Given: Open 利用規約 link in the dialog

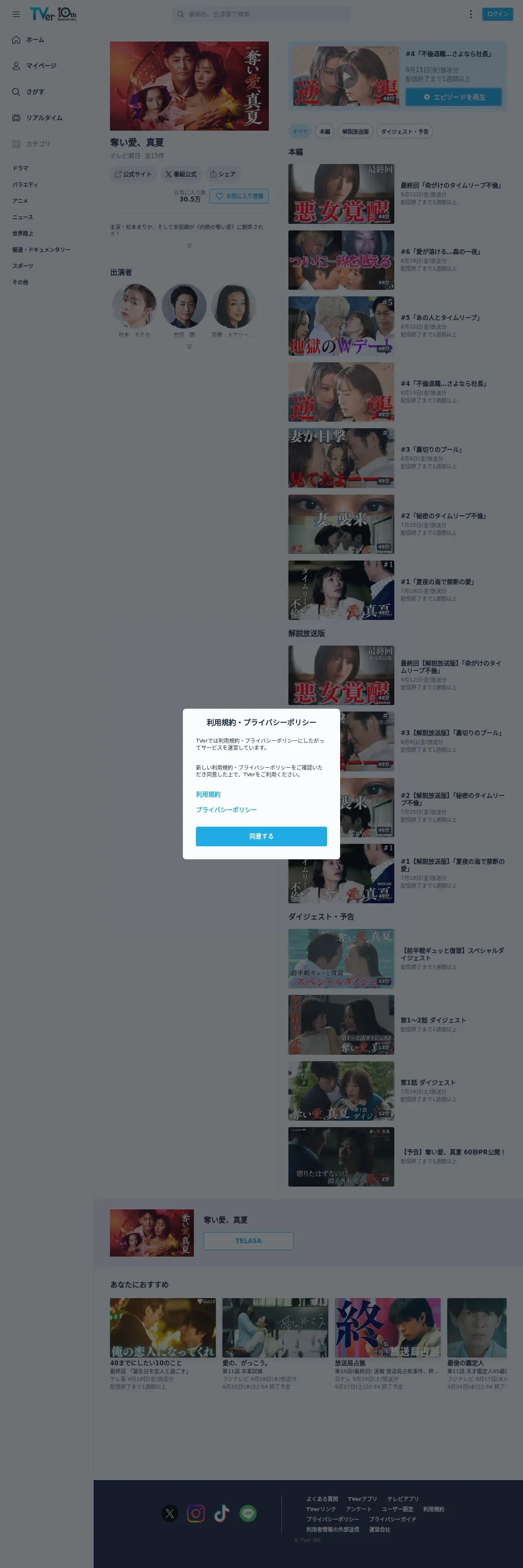Looking at the screenshot, I should (208, 794).
